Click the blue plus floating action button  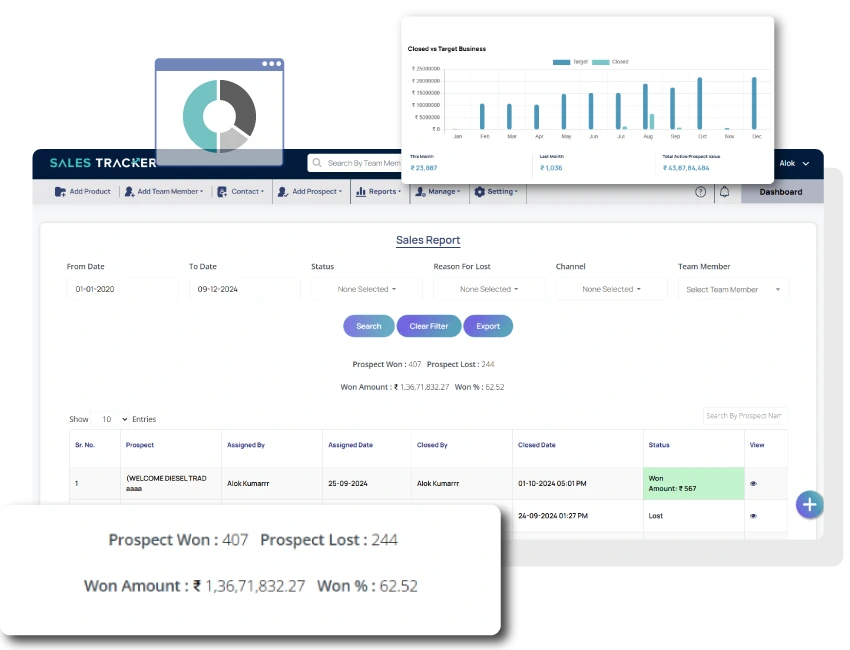[810, 505]
